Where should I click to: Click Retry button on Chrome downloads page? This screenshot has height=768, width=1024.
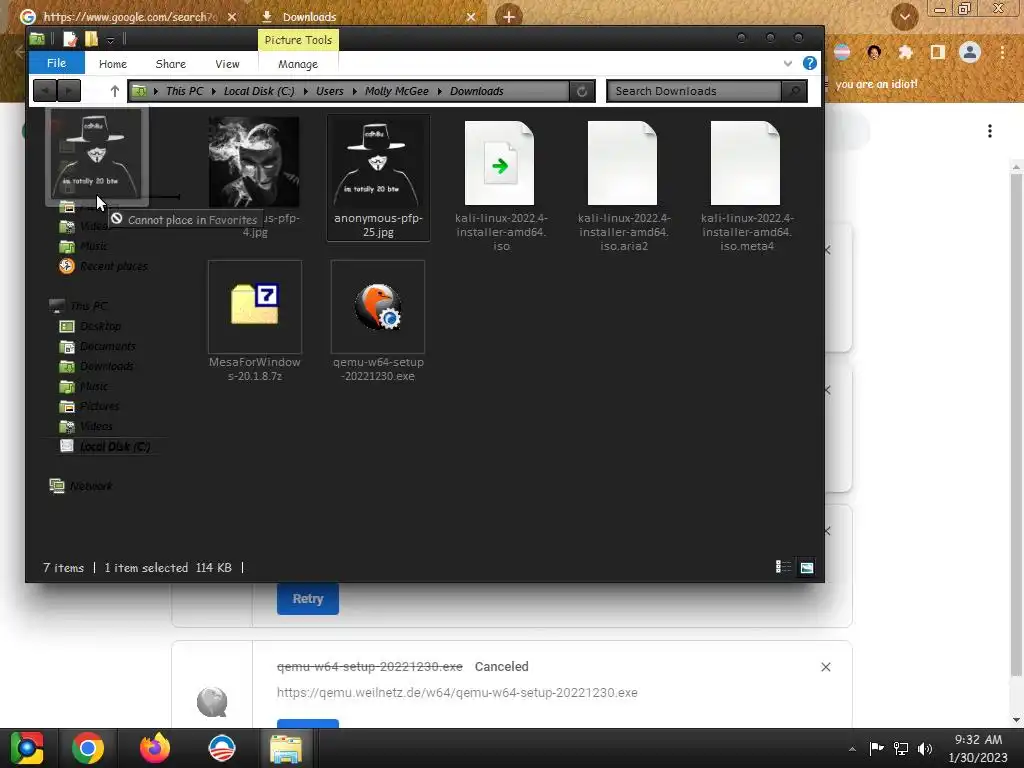(x=308, y=599)
